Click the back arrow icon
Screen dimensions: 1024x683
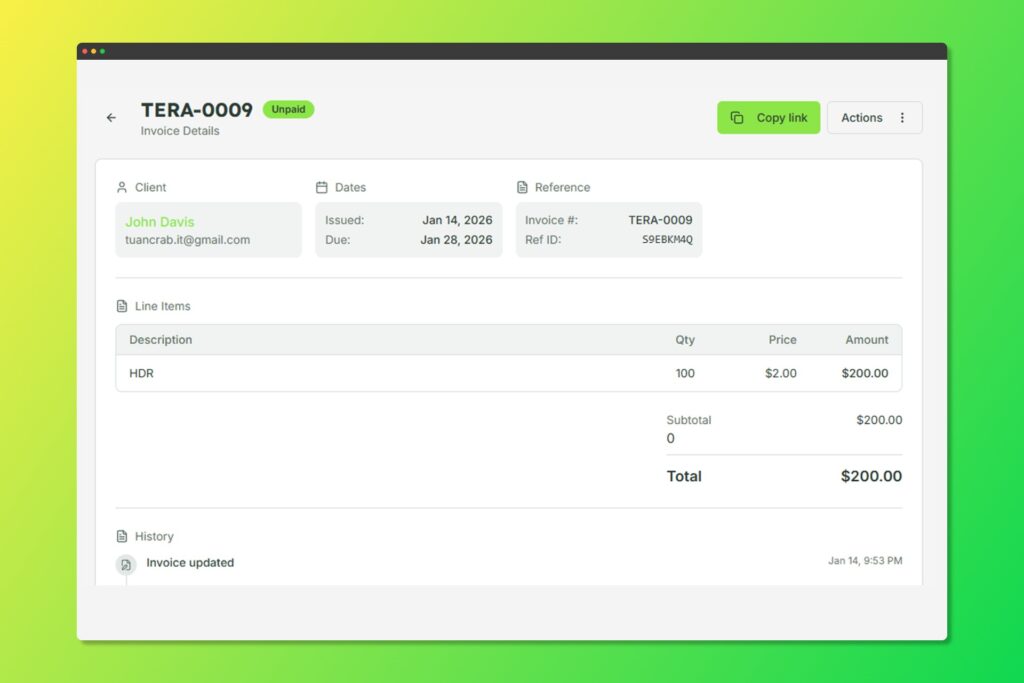click(x=111, y=118)
